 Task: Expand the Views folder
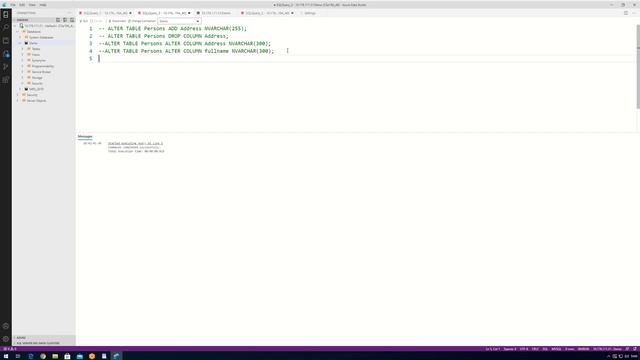click(x=23, y=54)
